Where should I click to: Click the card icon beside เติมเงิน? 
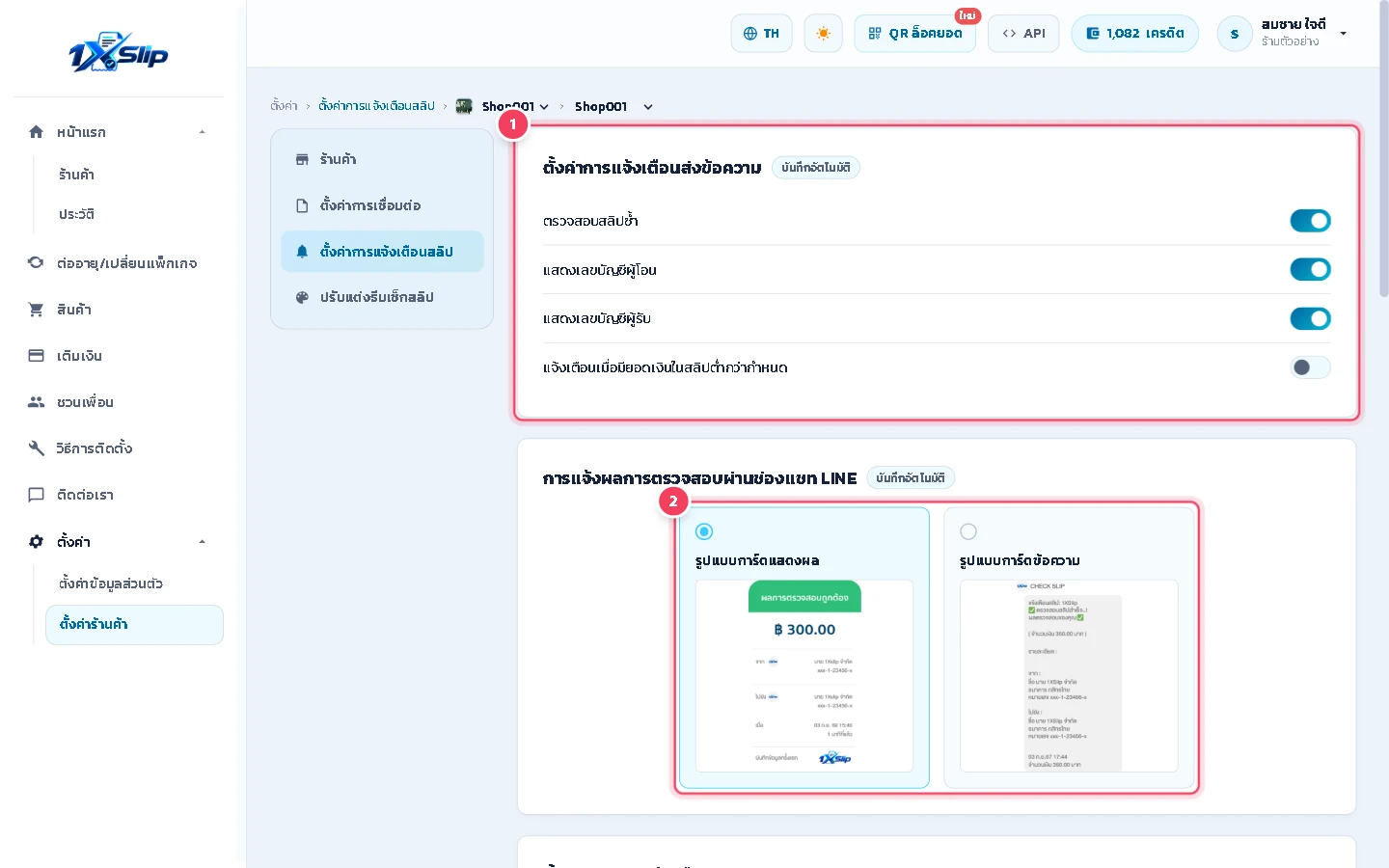click(x=36, y=356)
